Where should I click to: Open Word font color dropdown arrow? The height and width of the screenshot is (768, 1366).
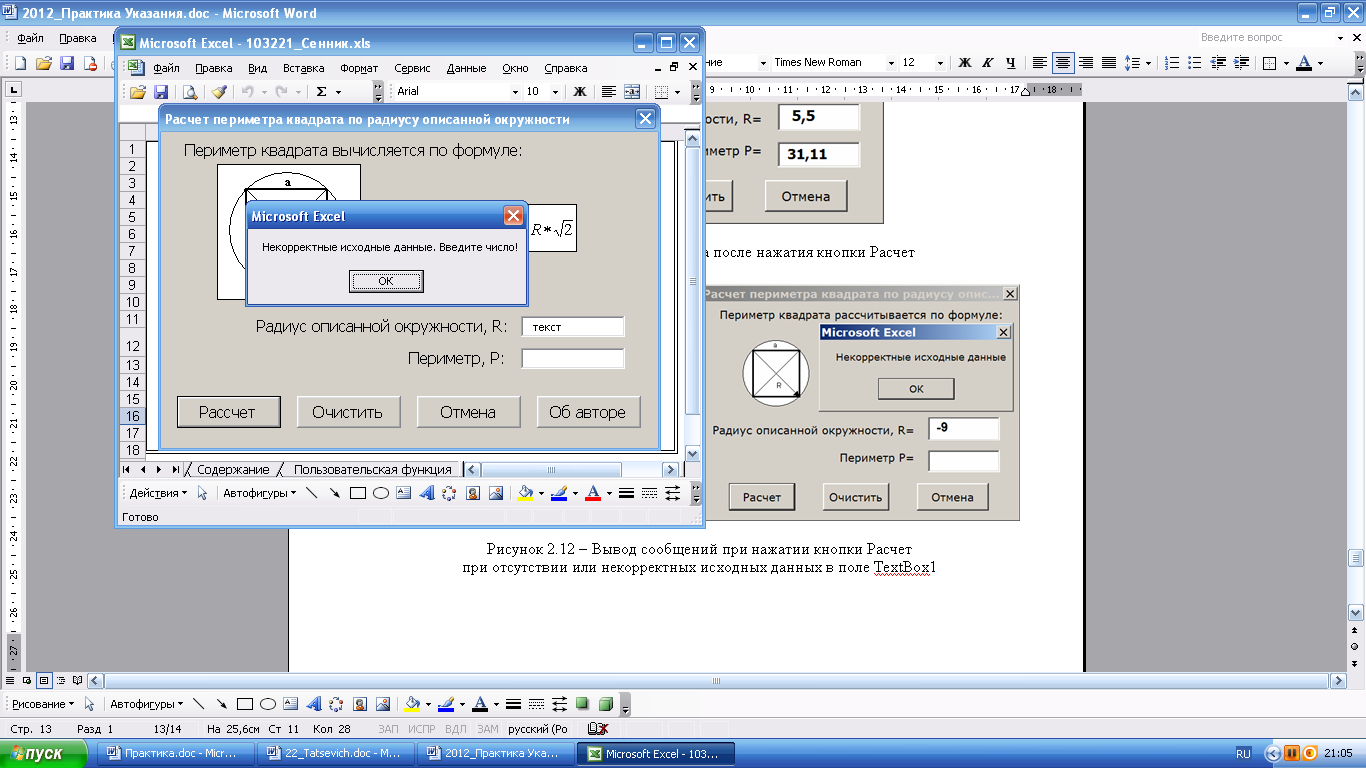point(1320,62)
